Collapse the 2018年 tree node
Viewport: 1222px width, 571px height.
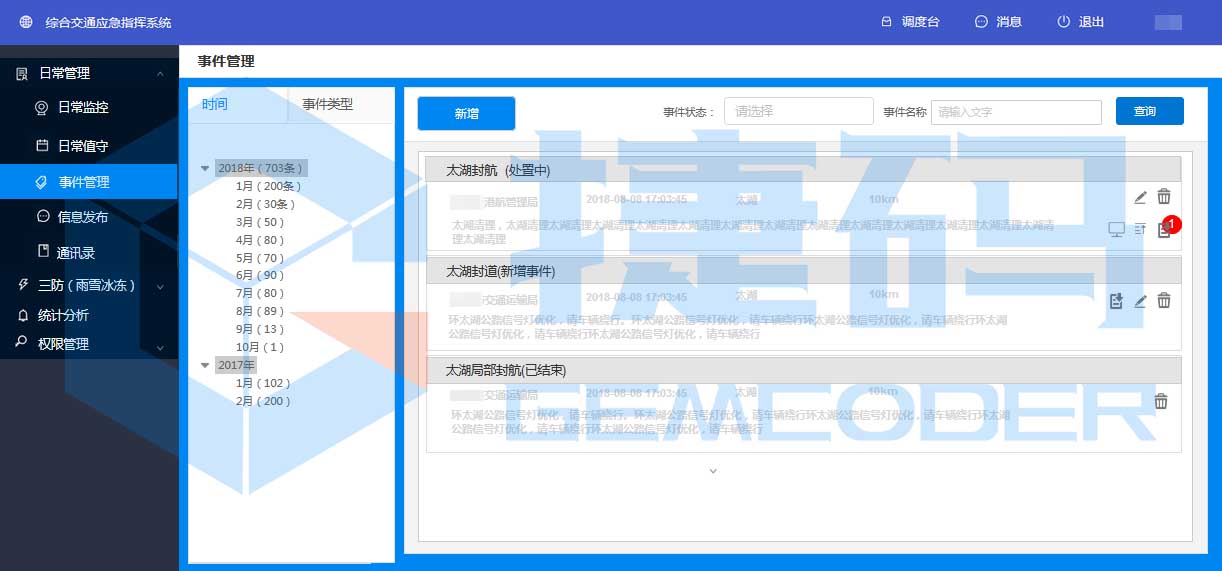[206, 168]
